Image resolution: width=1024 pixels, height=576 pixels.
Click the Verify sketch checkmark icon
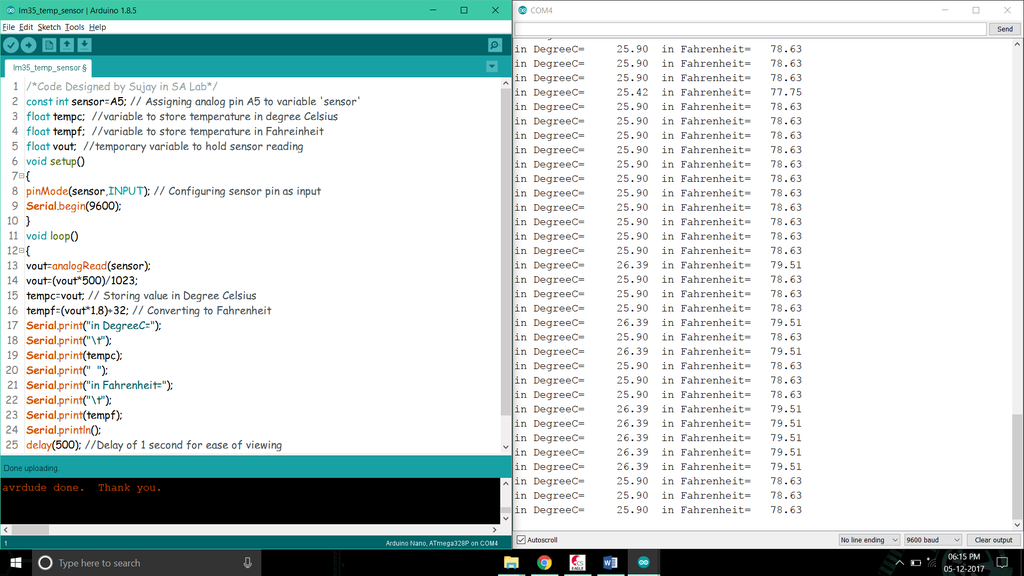point(11,45)
